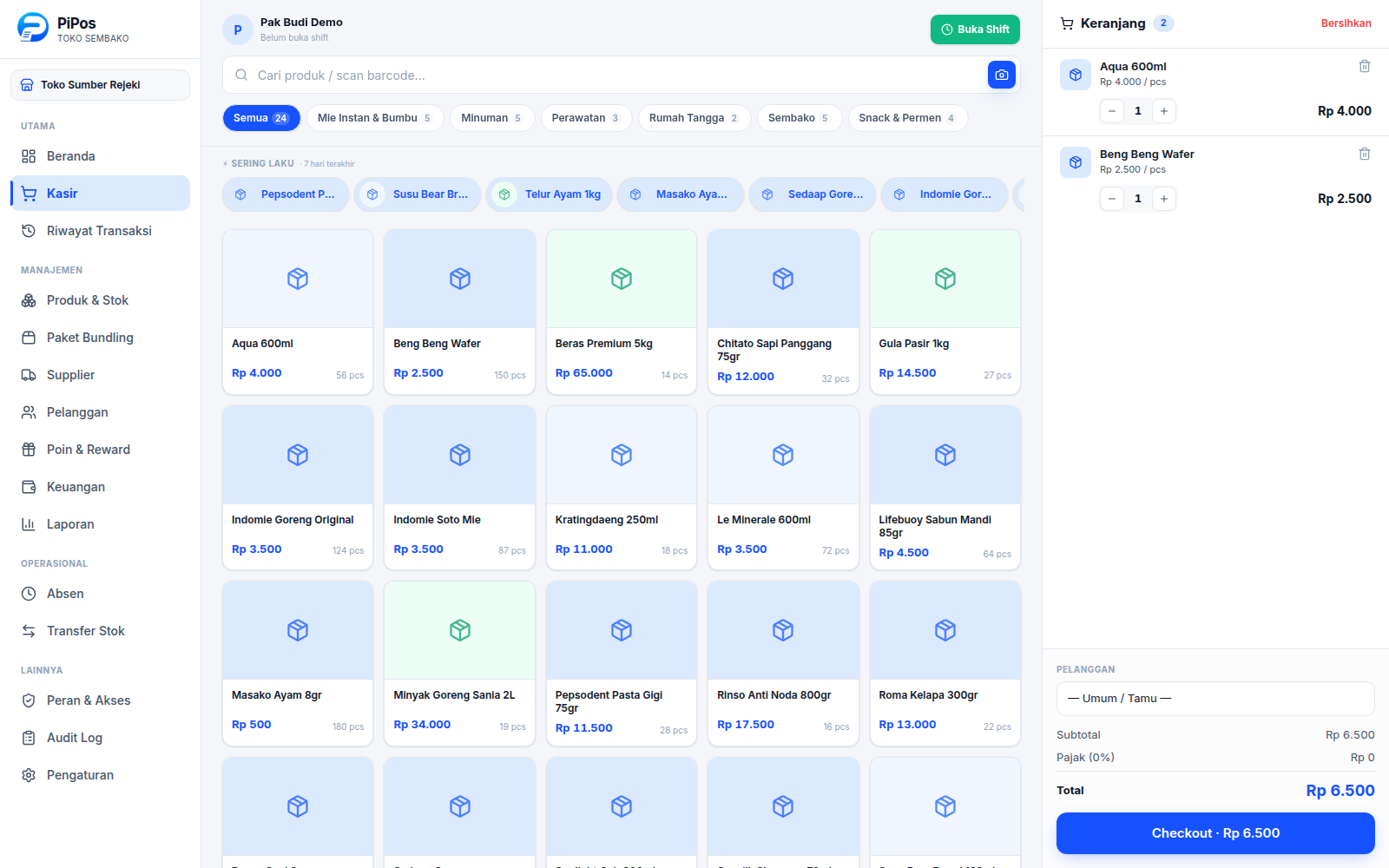Decrease Beng Beng Wafer quantity in cart
The height and width of the screenshot is (868, 1389).
(x=1111, y=199)
